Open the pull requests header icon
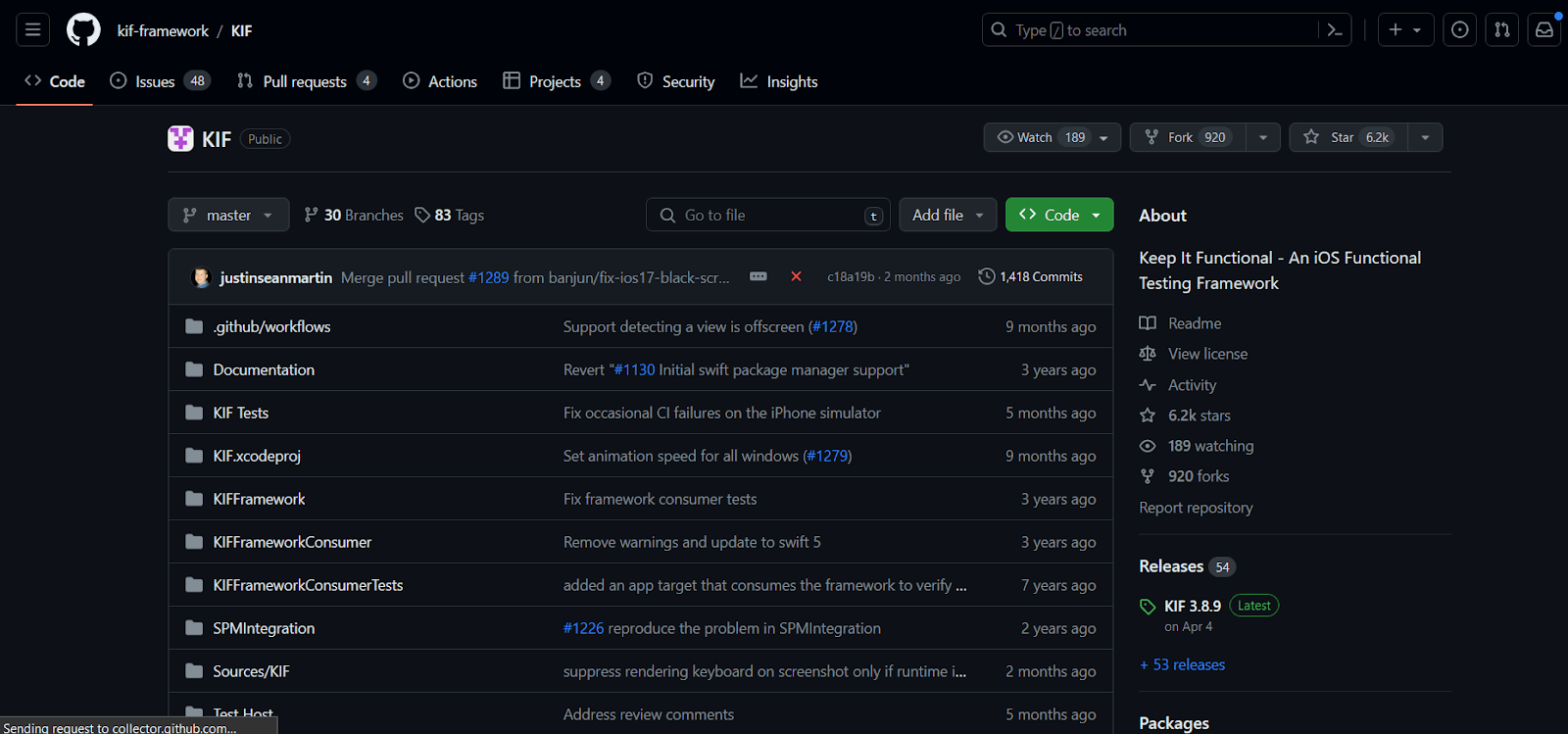This screenshot has height=734, width=1568. point(1501,30)
